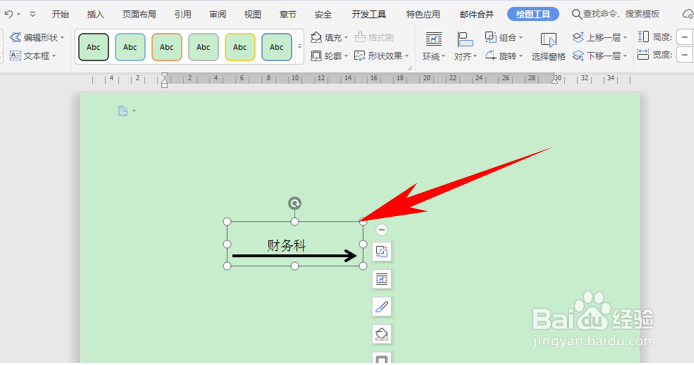Open the 填充 dropdown arrow
Viewport: 694px width, 365px height.
pos(346,38)
